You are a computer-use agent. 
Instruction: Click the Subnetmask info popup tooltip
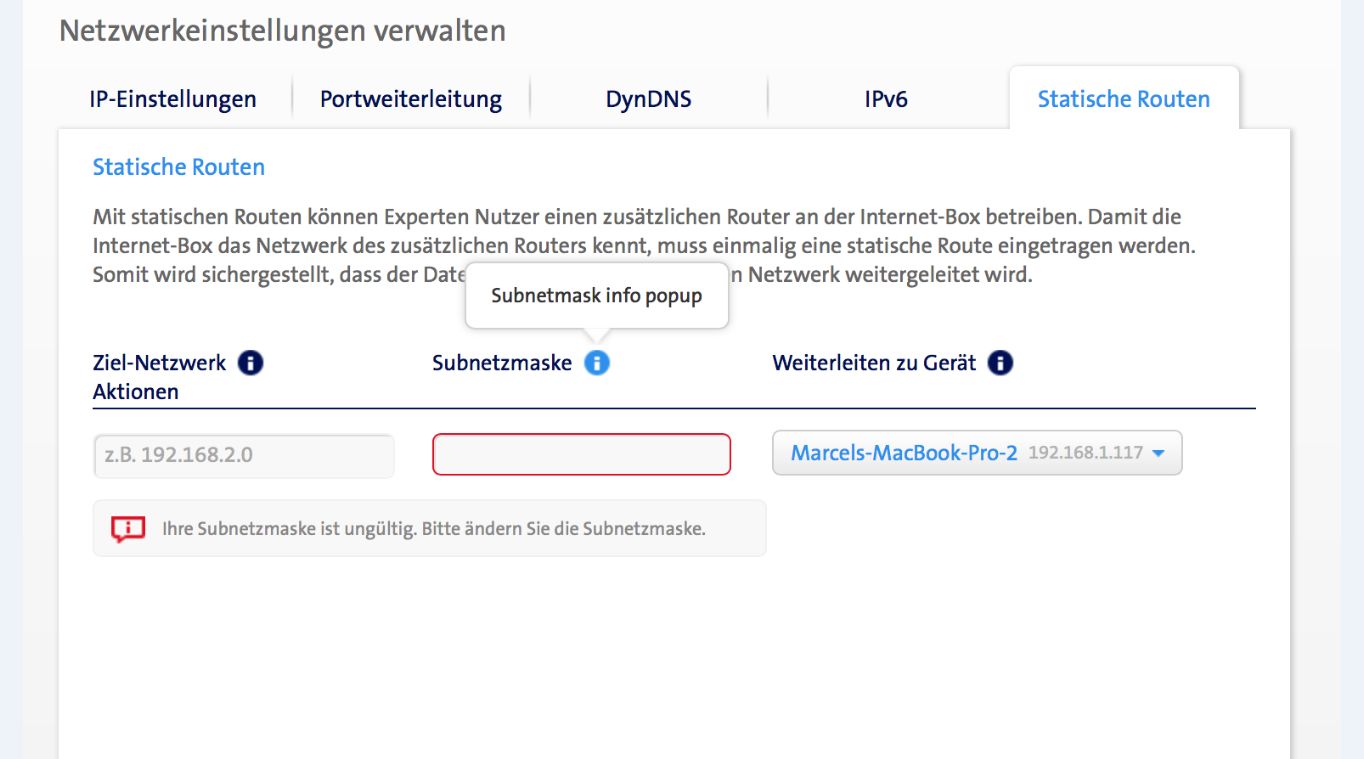(596, 296)
